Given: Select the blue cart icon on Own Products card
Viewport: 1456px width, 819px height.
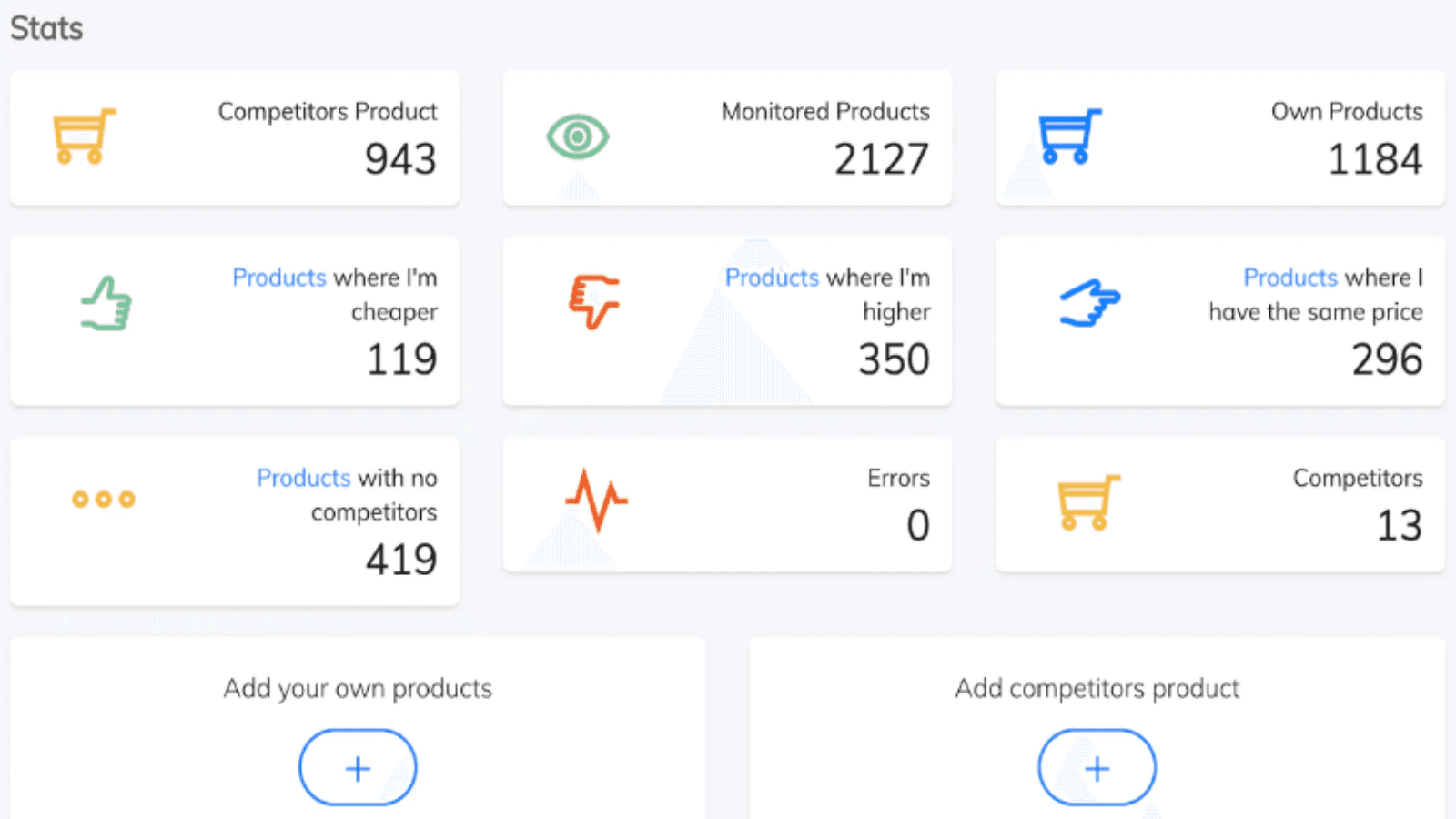Looking at the screenshot, I should coord(1071,137).
